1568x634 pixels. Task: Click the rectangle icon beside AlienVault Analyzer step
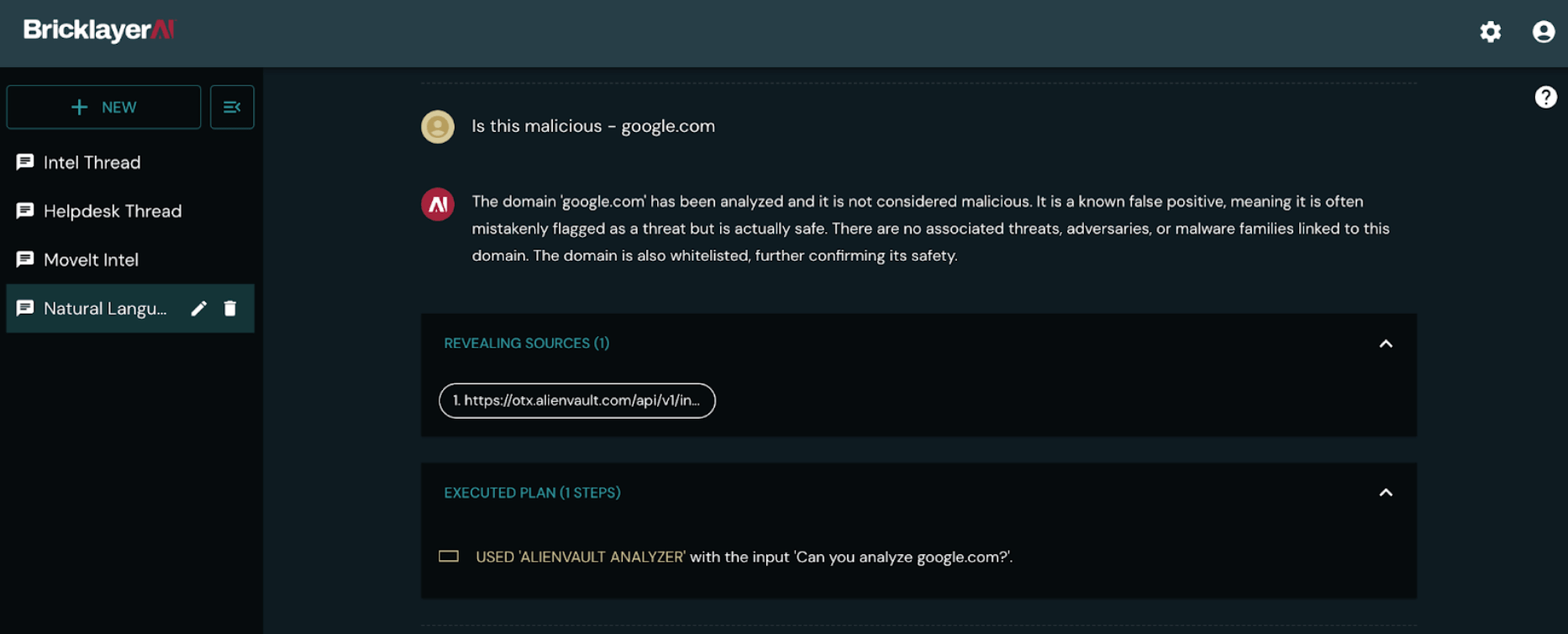pyautogui.click(x=449, y=557)
